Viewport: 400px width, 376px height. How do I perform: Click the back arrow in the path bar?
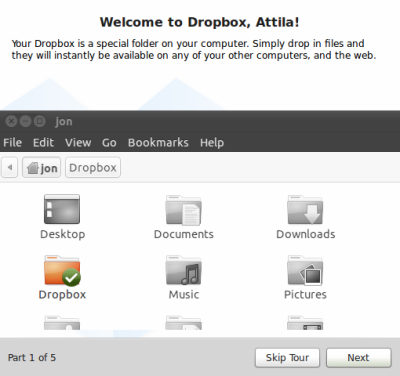coord(10,167)
